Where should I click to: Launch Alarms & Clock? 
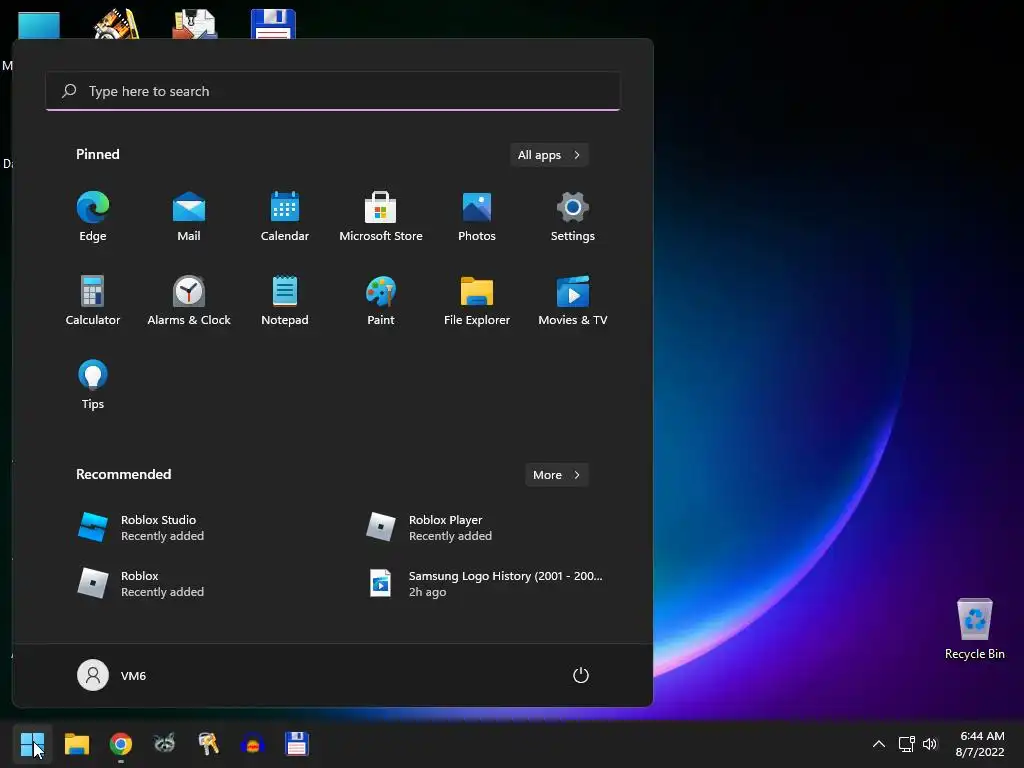click(x=189, y=300)
